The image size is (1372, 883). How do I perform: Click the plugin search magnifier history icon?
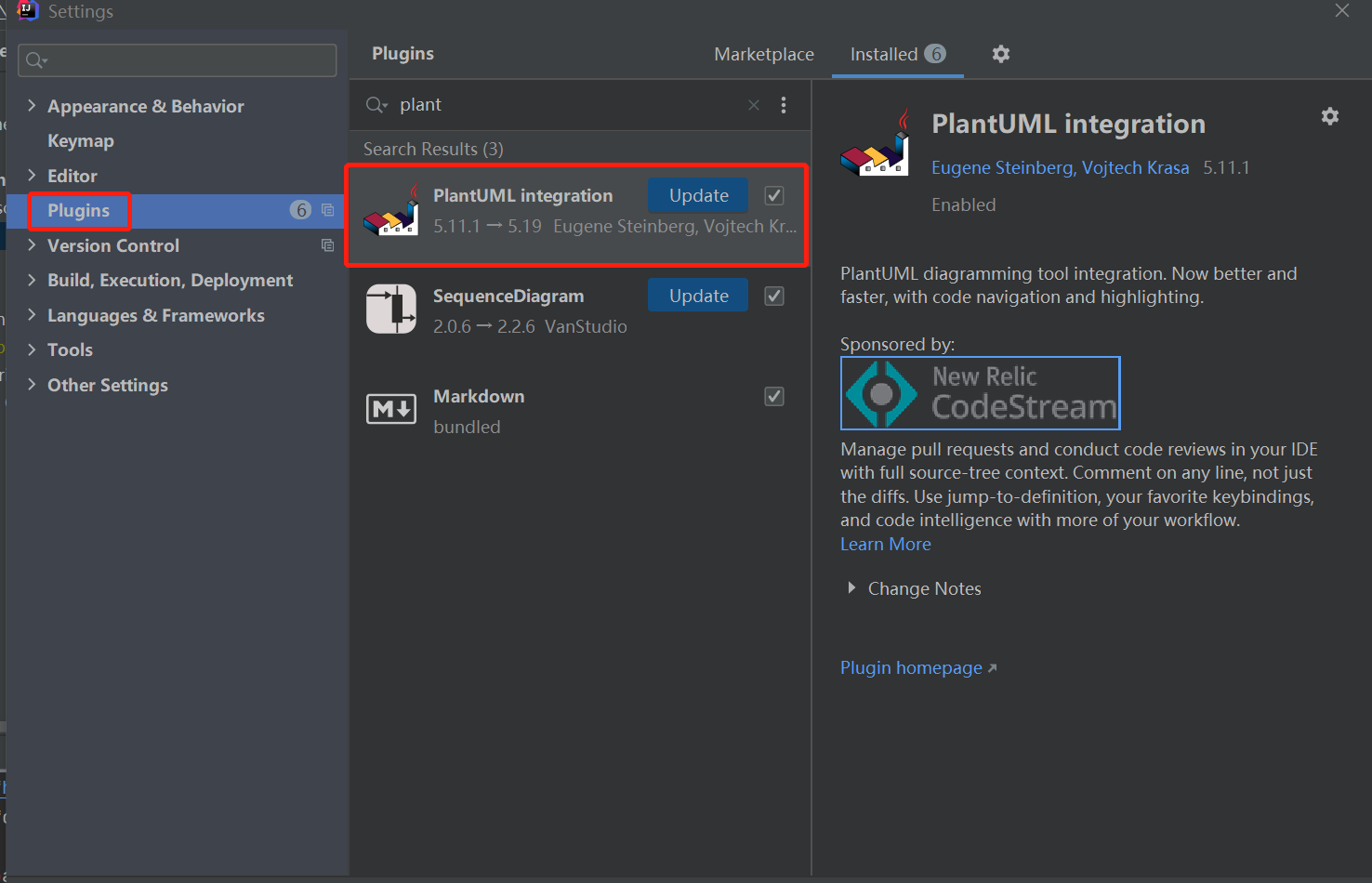[x=376, y=105]
